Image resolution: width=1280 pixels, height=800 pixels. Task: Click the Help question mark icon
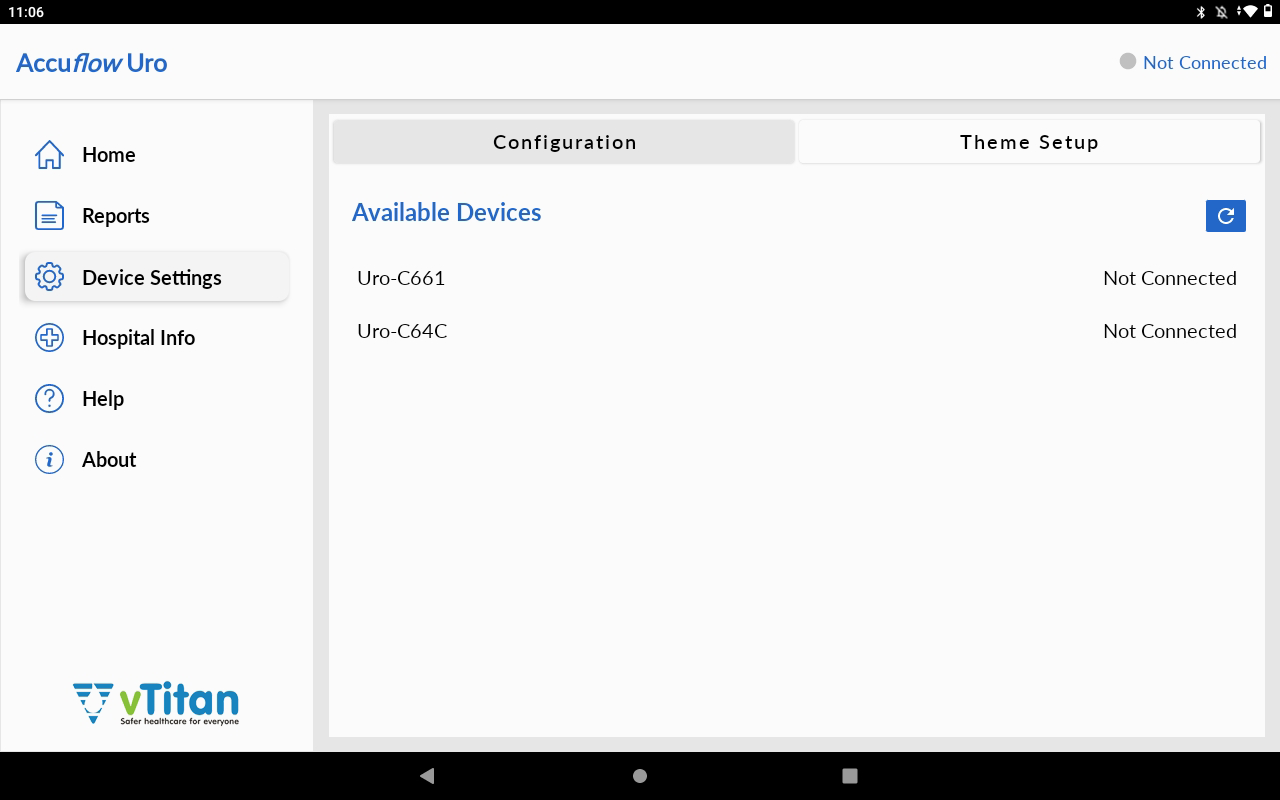coord(49,399)
